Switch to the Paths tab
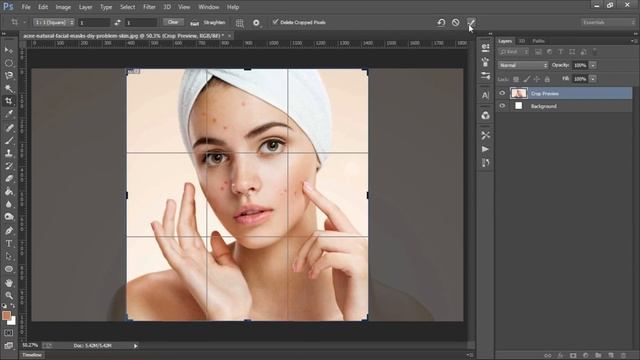 [538, 41]
